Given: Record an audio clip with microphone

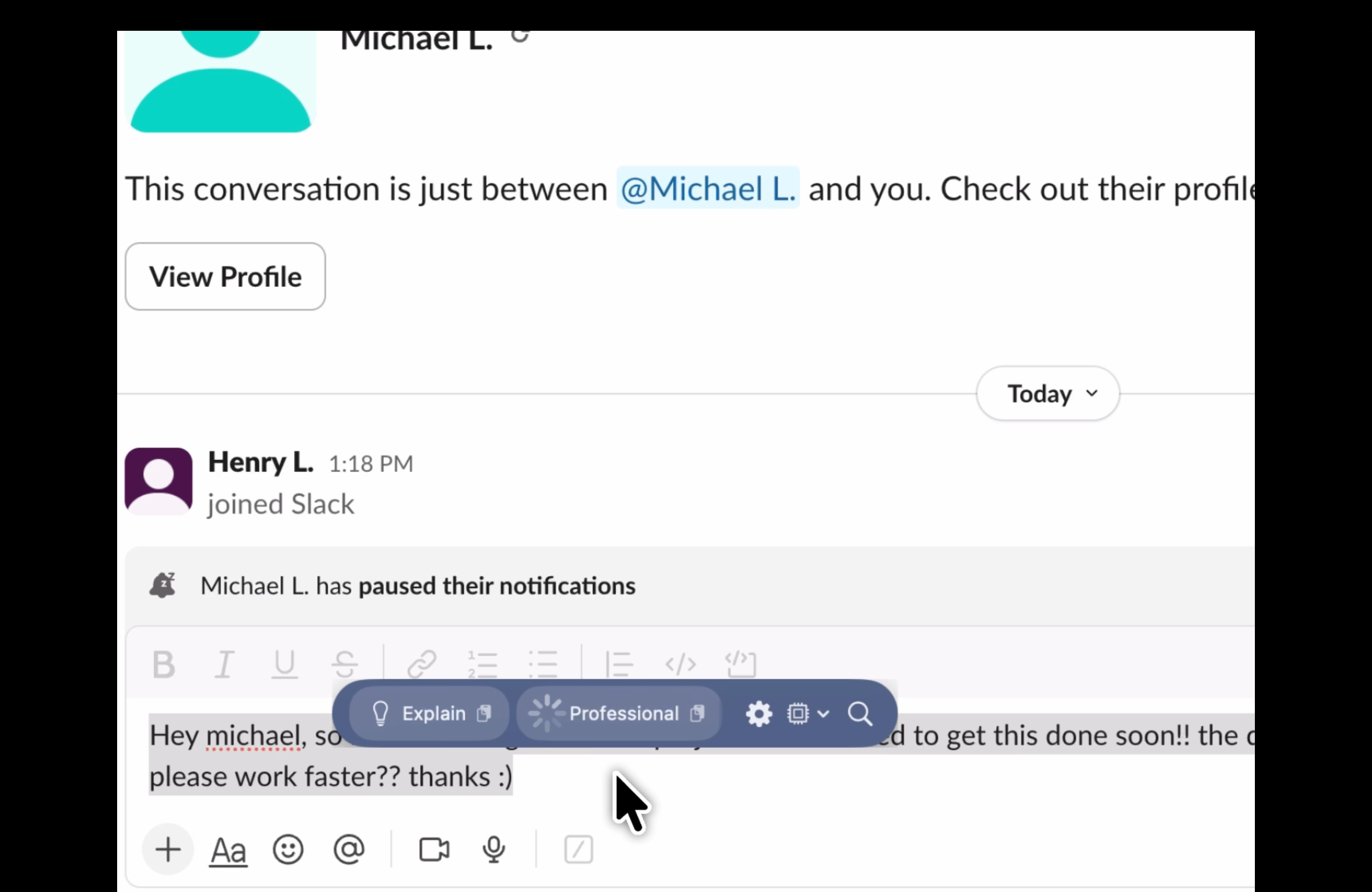Looking at the screenshot, I should click(x=494, y=850).
